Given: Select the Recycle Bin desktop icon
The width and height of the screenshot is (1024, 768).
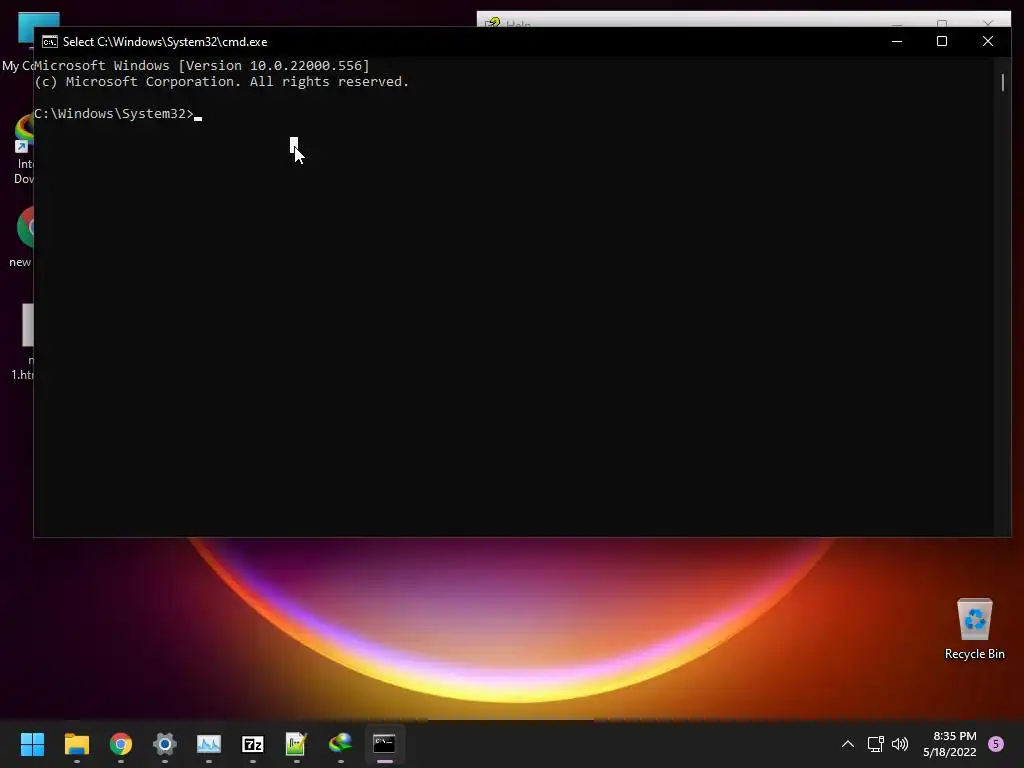Looking at the screenshot, I should tap(974, 629).
